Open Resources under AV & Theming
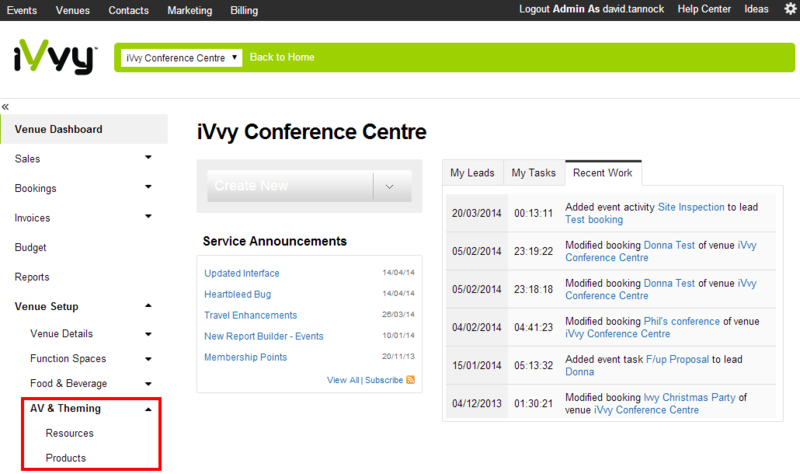Screen dimensions: 800x474 (70, 433)
